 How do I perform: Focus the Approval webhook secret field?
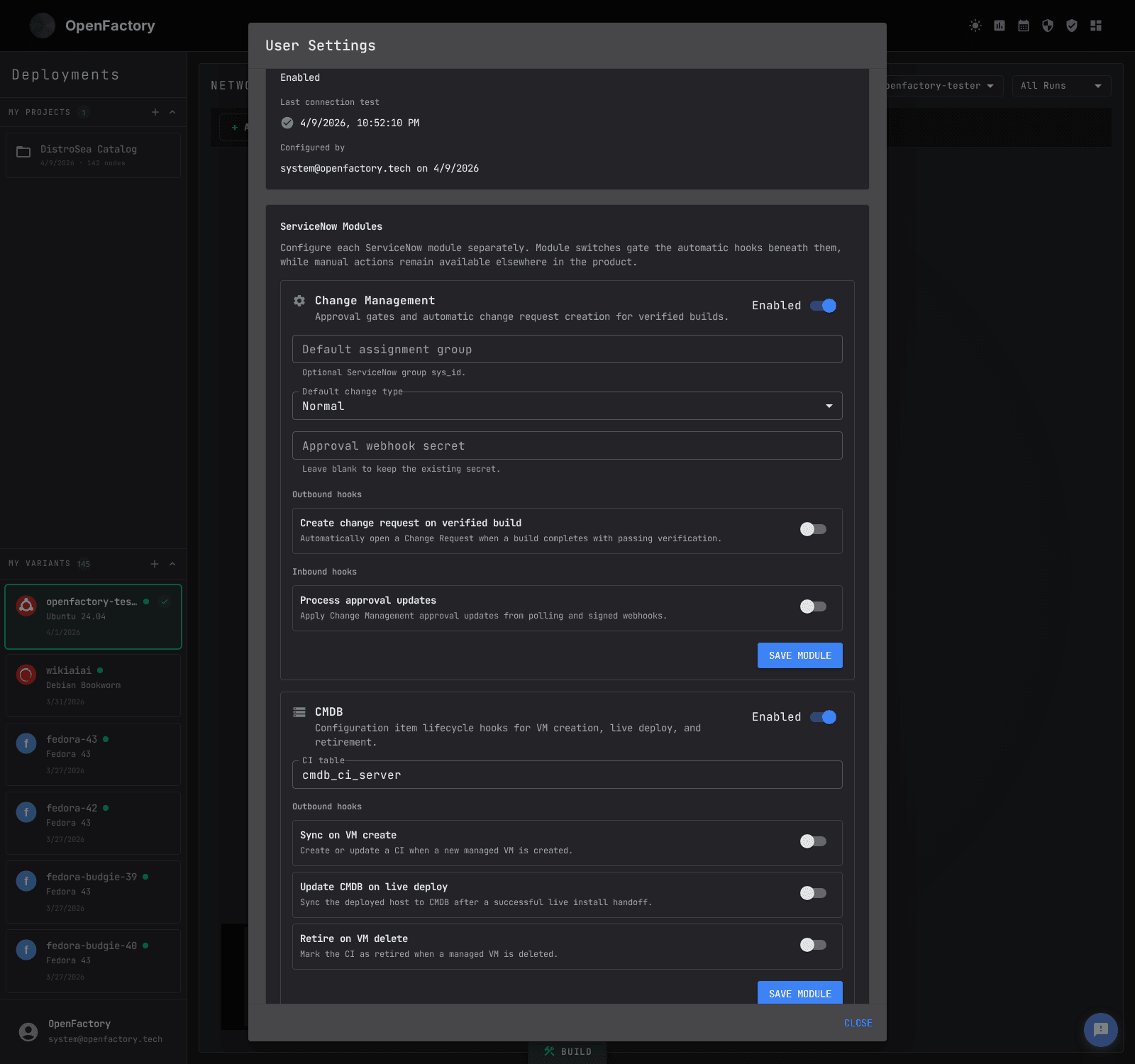(x=567, y=445)
